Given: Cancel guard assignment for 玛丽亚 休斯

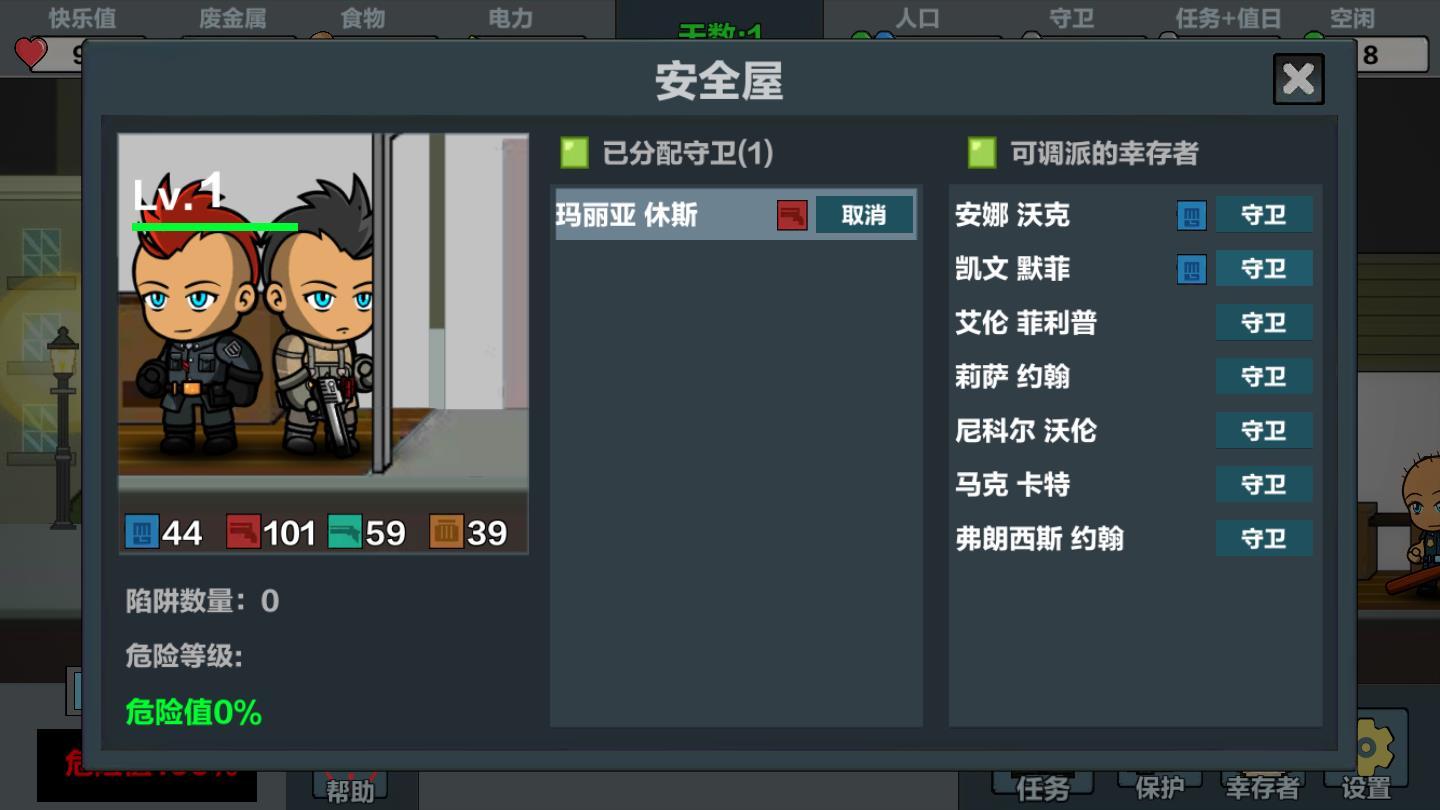Looking at the screenshot, I should (x=864, y=215).
